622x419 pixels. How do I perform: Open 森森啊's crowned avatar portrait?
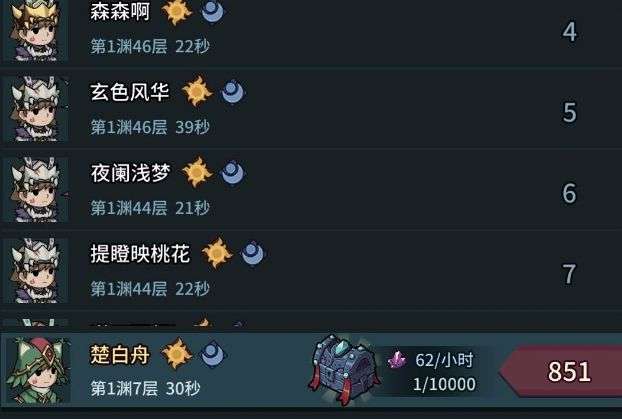[35, 31]
